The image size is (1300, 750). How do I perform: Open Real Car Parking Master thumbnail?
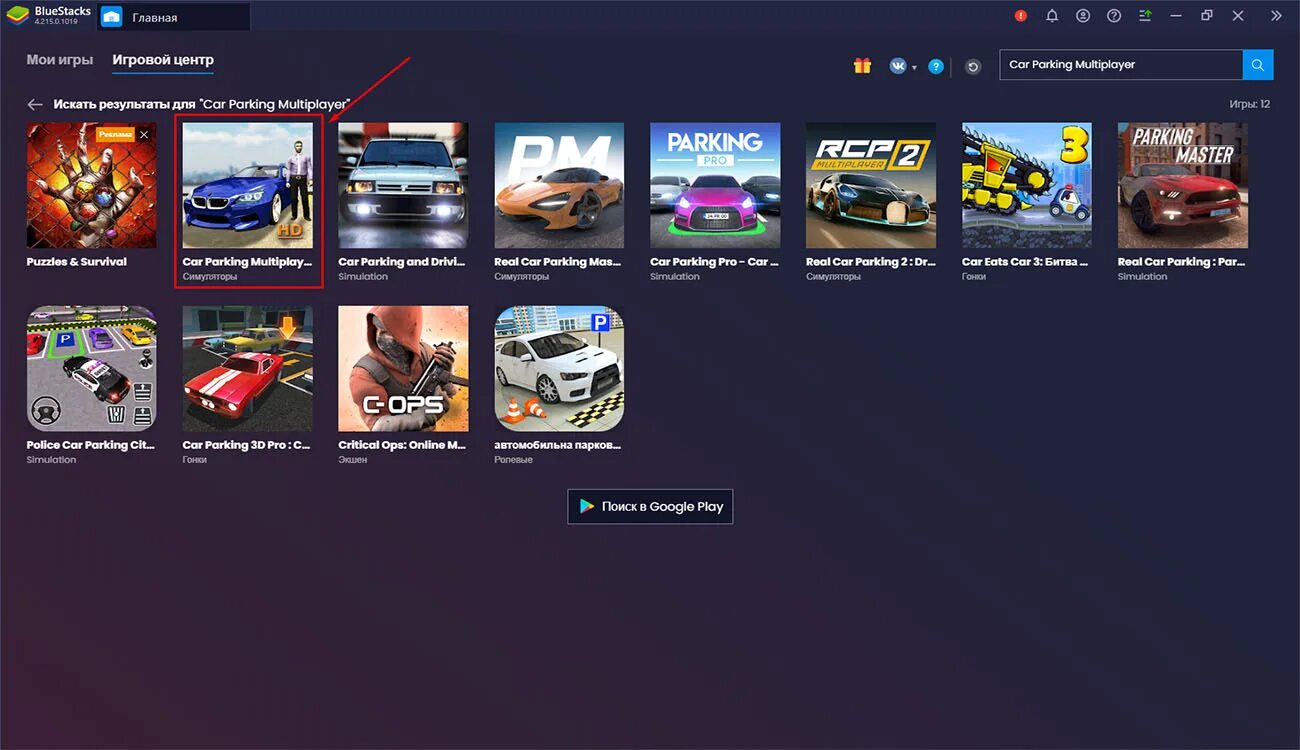559,185
